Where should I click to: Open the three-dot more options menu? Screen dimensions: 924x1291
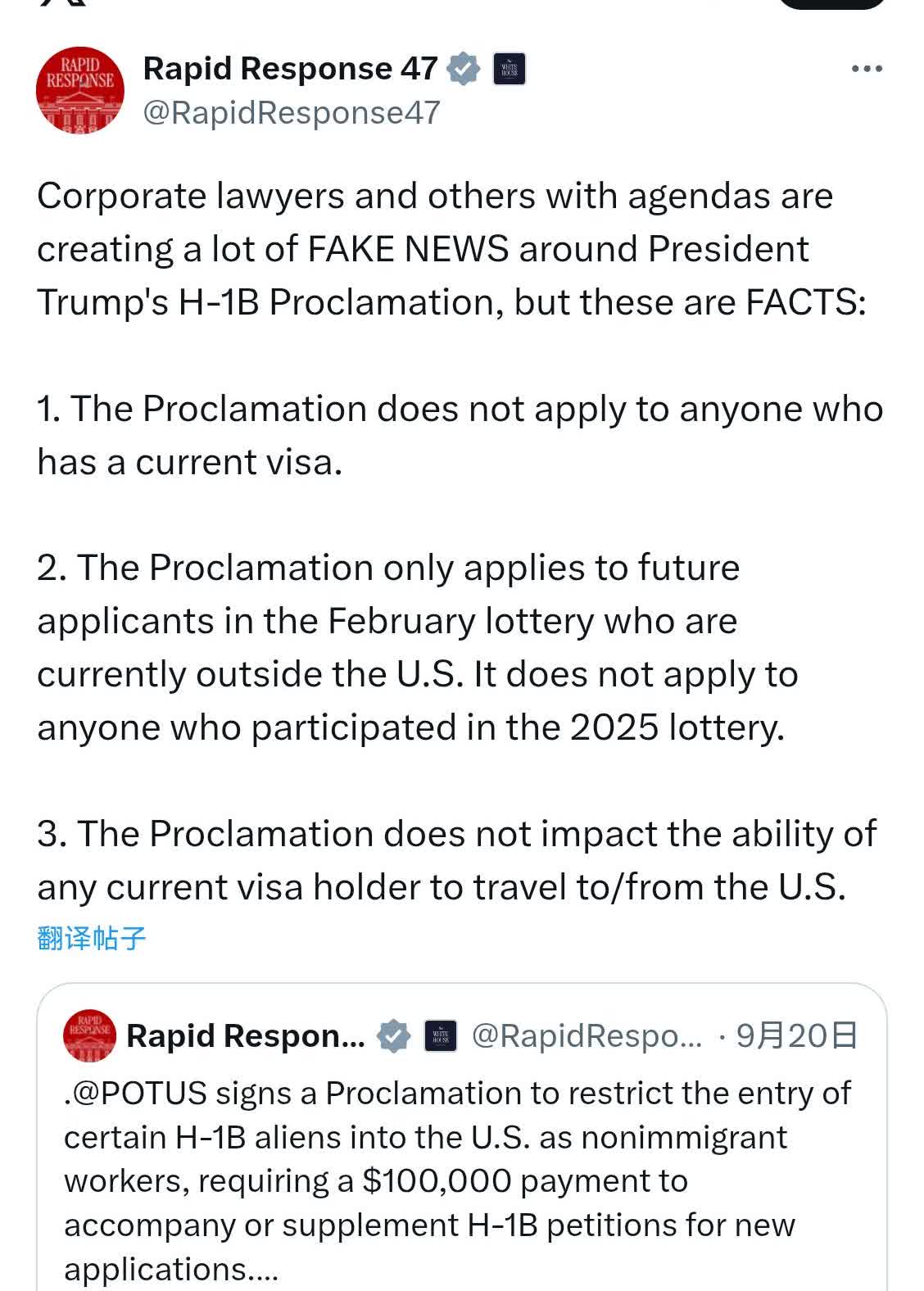point(867,69)
